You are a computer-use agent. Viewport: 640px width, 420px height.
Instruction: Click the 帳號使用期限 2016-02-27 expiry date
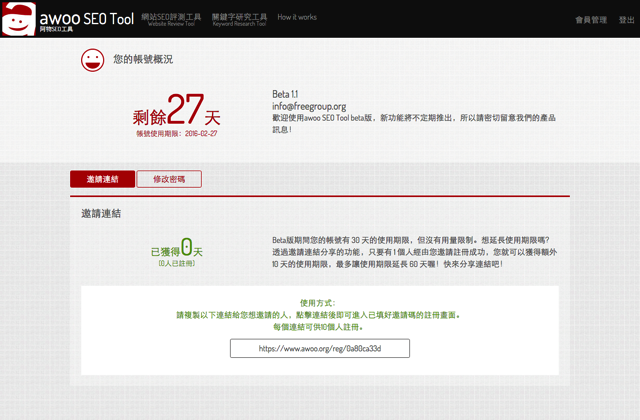(x=177, y=133)
